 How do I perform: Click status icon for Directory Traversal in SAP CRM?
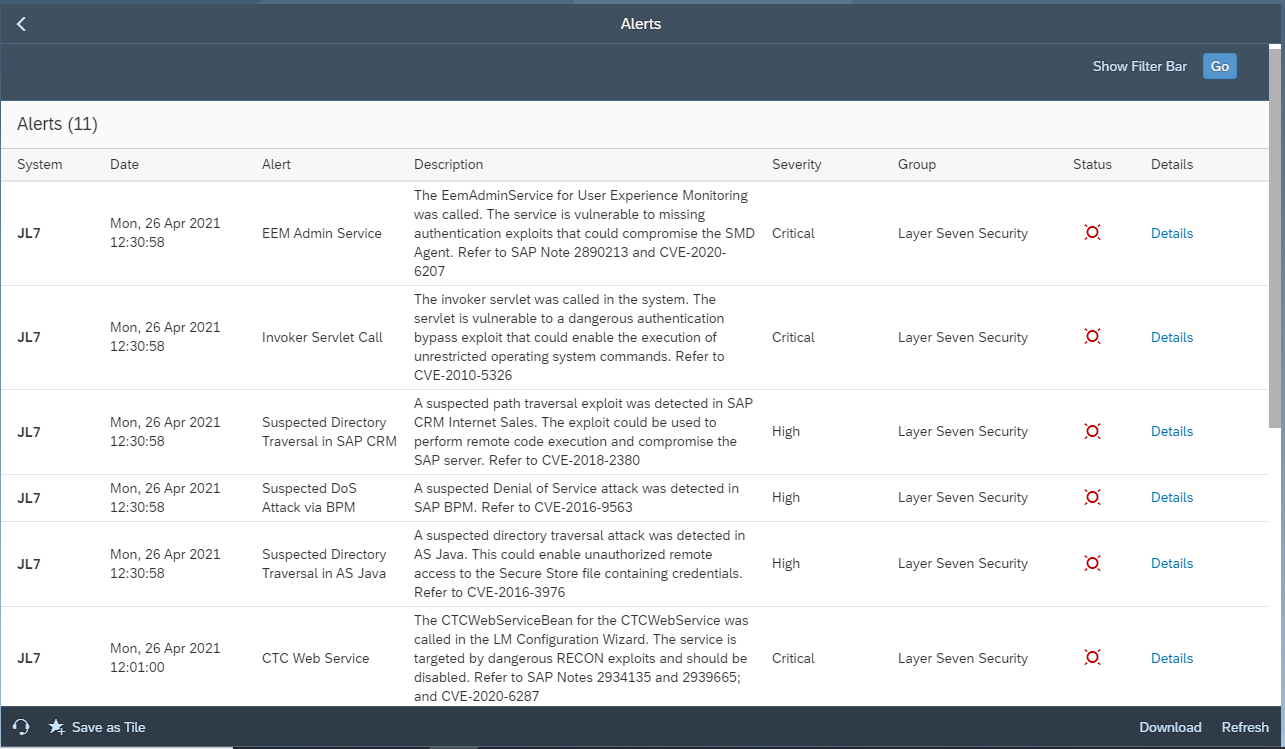(1092, 431)
